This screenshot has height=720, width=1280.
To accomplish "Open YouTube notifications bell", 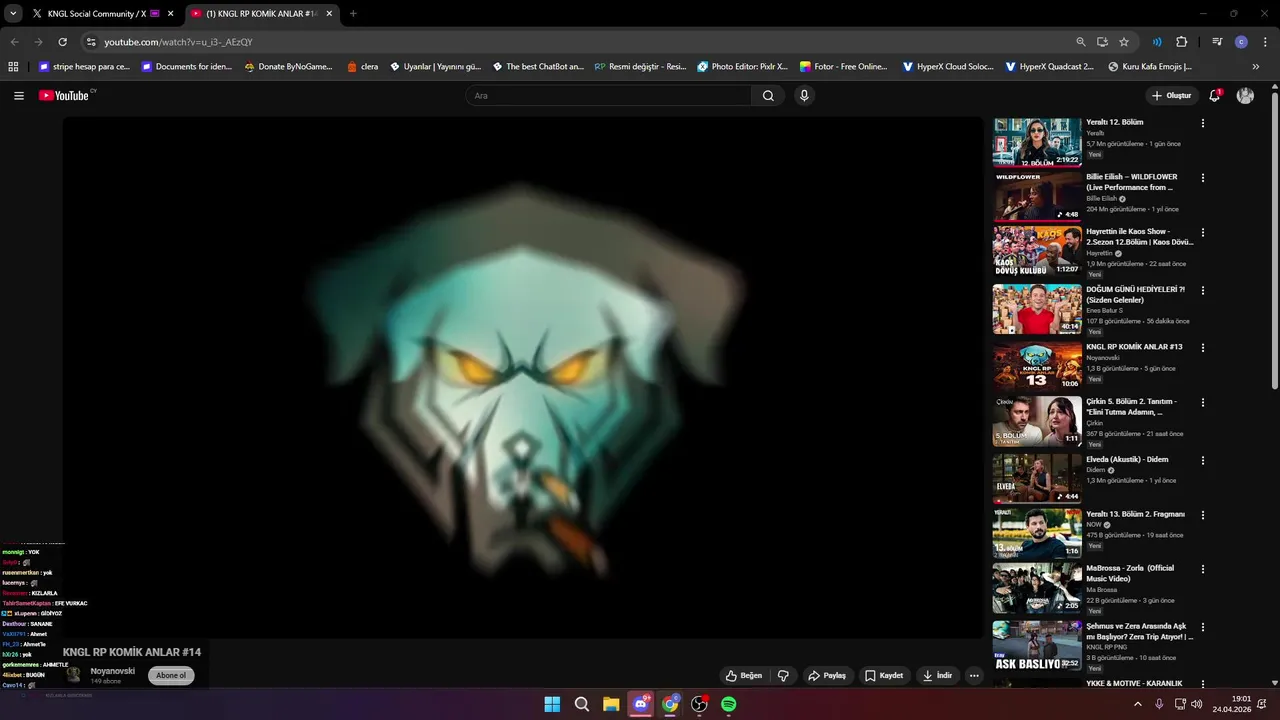I will [1215, 96].
